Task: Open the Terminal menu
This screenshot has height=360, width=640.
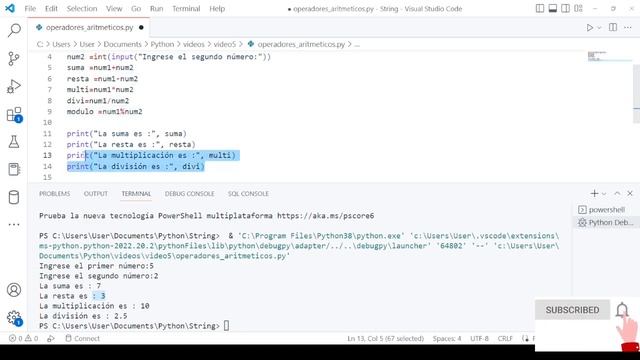Action: pos(186,9)
